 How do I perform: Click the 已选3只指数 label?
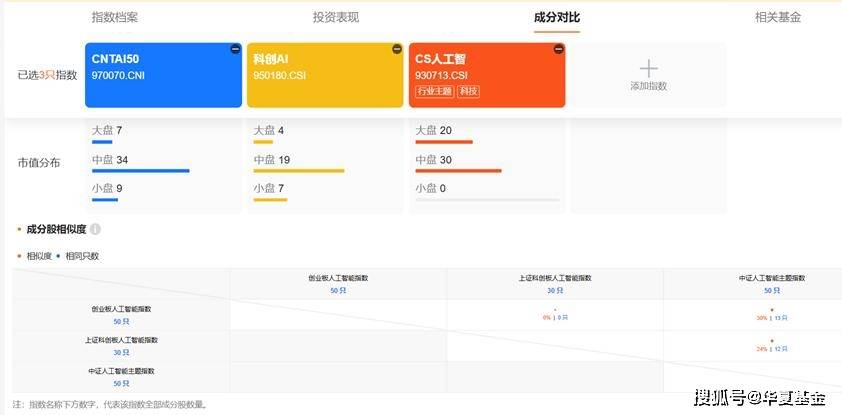47,75
